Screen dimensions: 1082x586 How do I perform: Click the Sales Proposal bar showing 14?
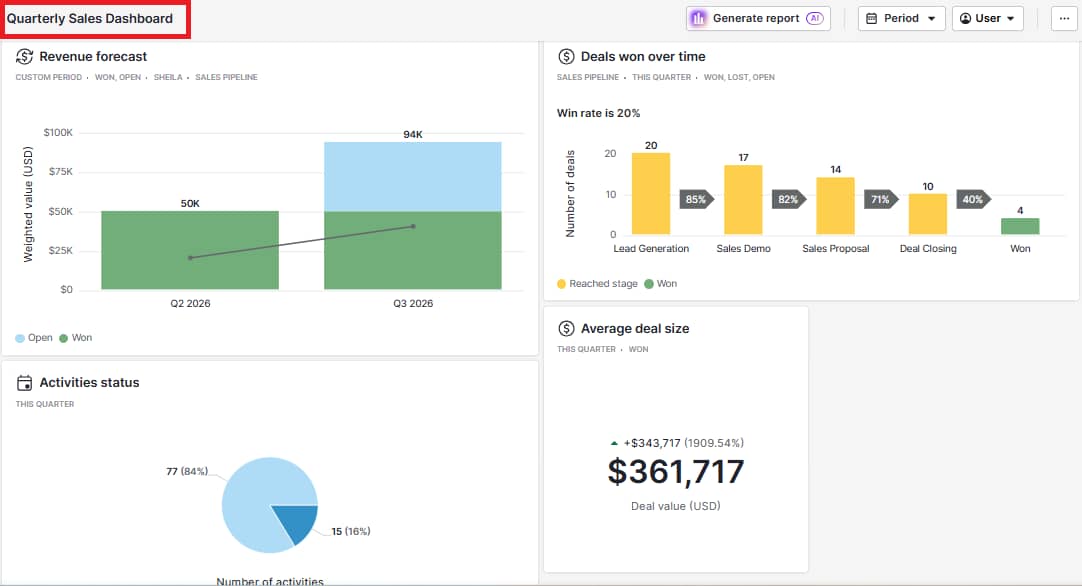click(836, 206)
